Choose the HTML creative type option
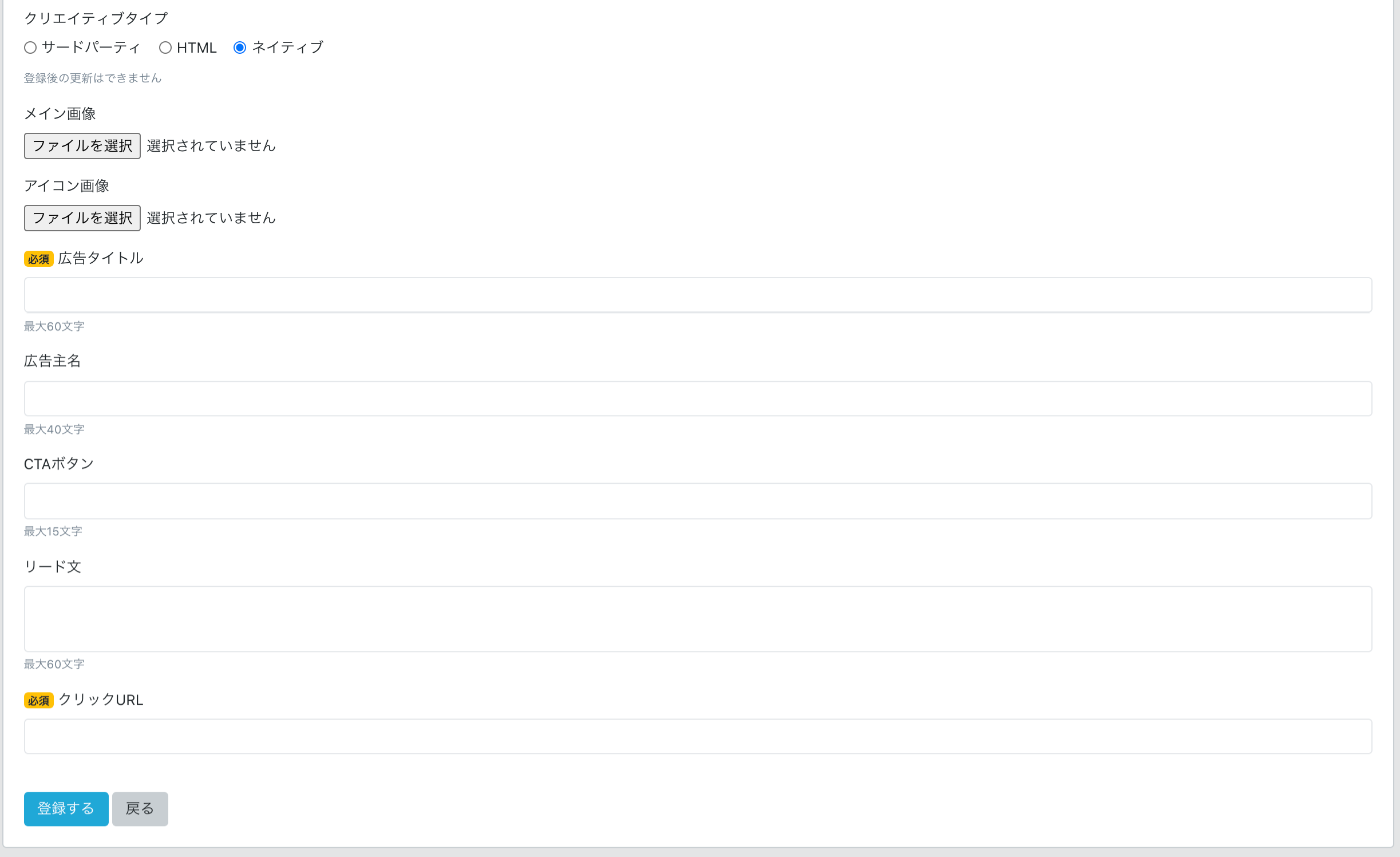This screenshot has width=1400, height=857. 165,48
